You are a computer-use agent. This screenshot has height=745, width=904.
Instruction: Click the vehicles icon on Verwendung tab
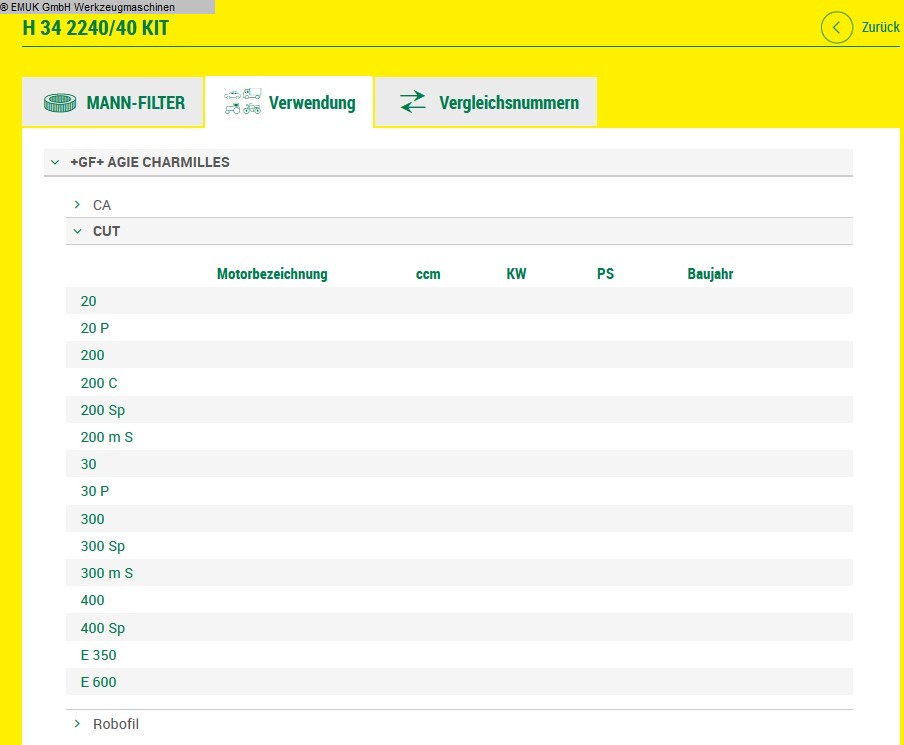click(243, 102)
